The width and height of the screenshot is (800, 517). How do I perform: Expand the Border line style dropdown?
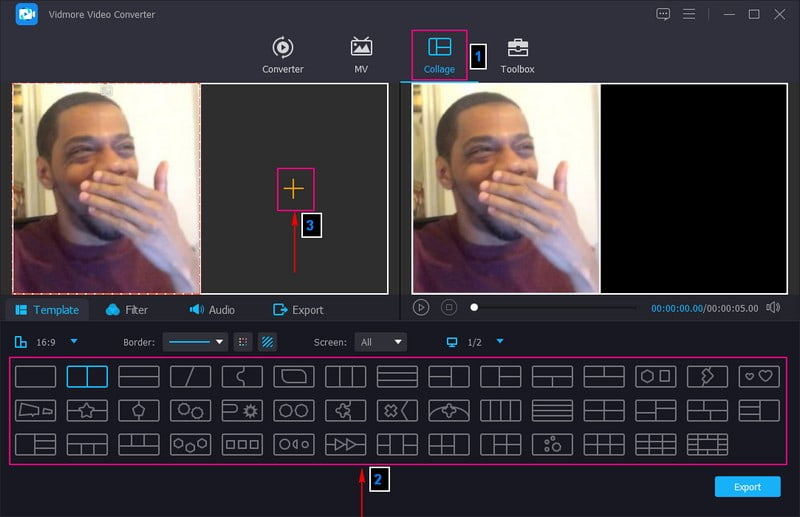coord(195,342)
